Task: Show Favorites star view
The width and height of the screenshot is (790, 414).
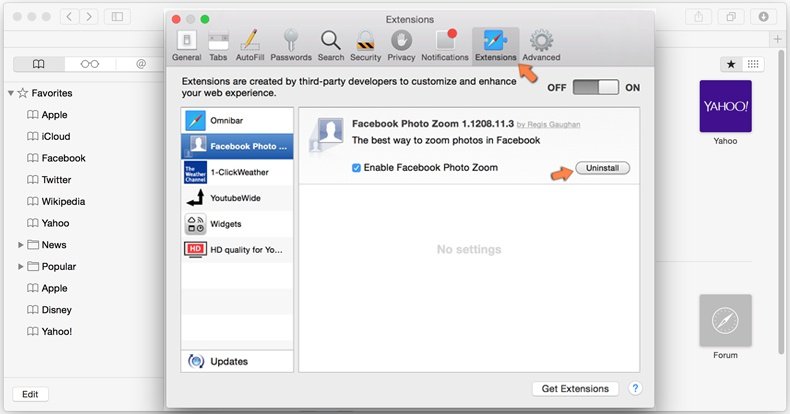Action: 731,64
